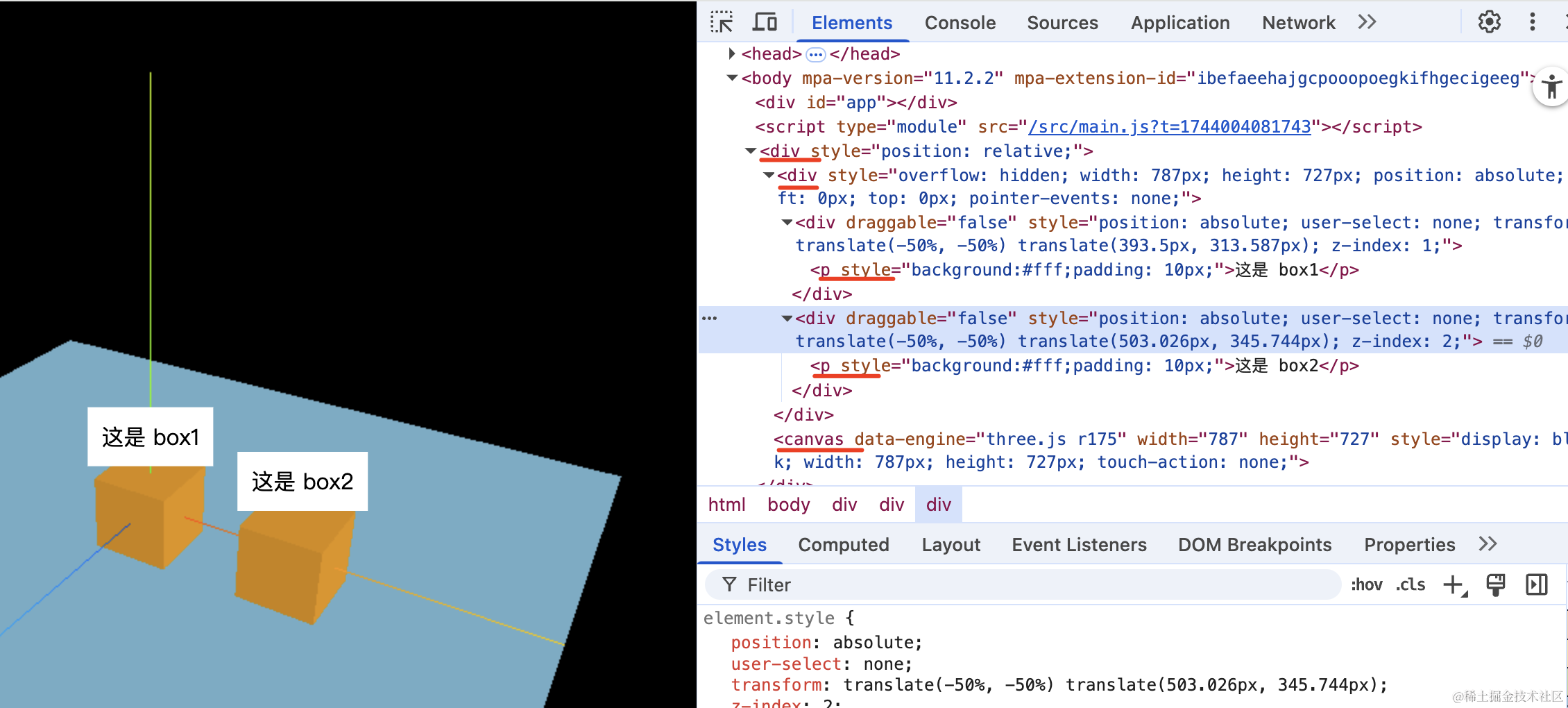Expand the head element node

pyautogui.click(x=731, y=53)
